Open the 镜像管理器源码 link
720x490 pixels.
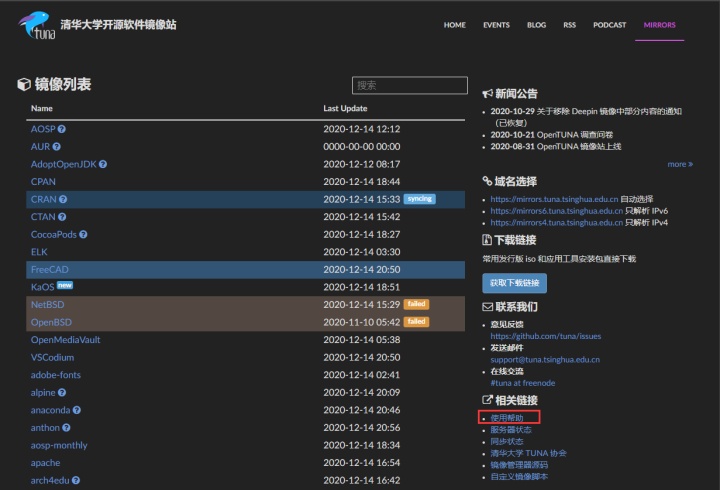(x=519, y=465)
